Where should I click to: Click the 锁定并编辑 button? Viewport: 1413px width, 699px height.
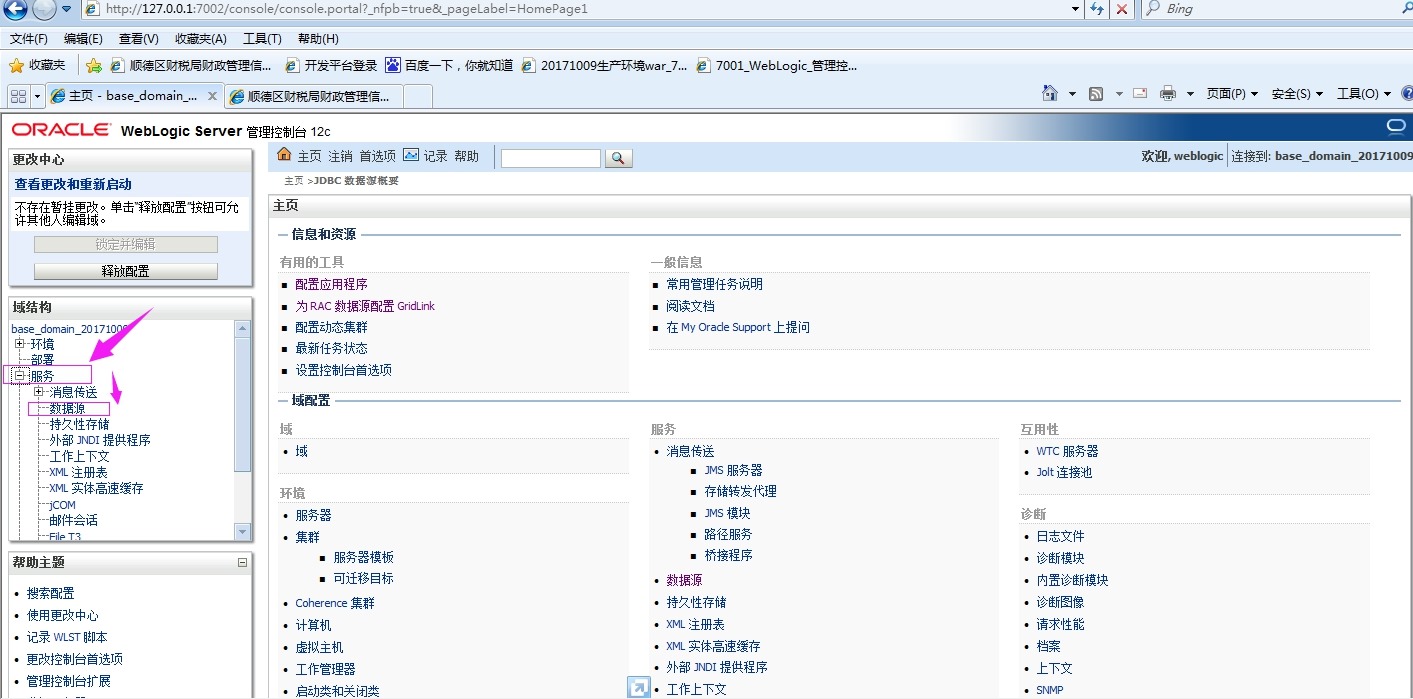[126, 244]
